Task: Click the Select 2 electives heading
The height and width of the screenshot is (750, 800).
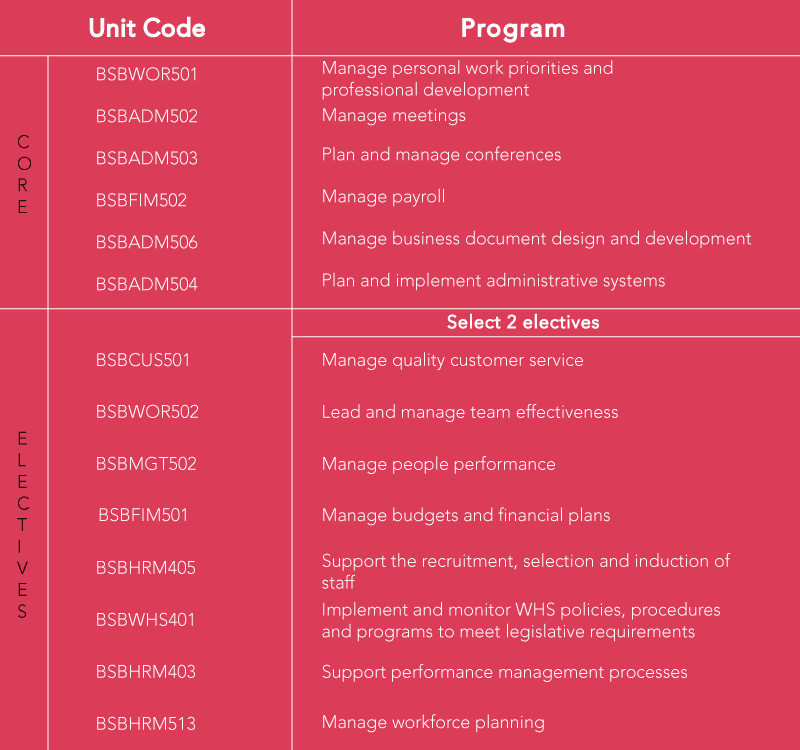Action: coord(523,322)
